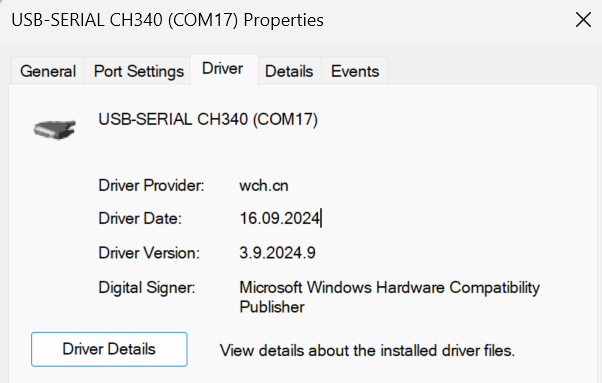Switch to the General tab

[x=48, y=71]
